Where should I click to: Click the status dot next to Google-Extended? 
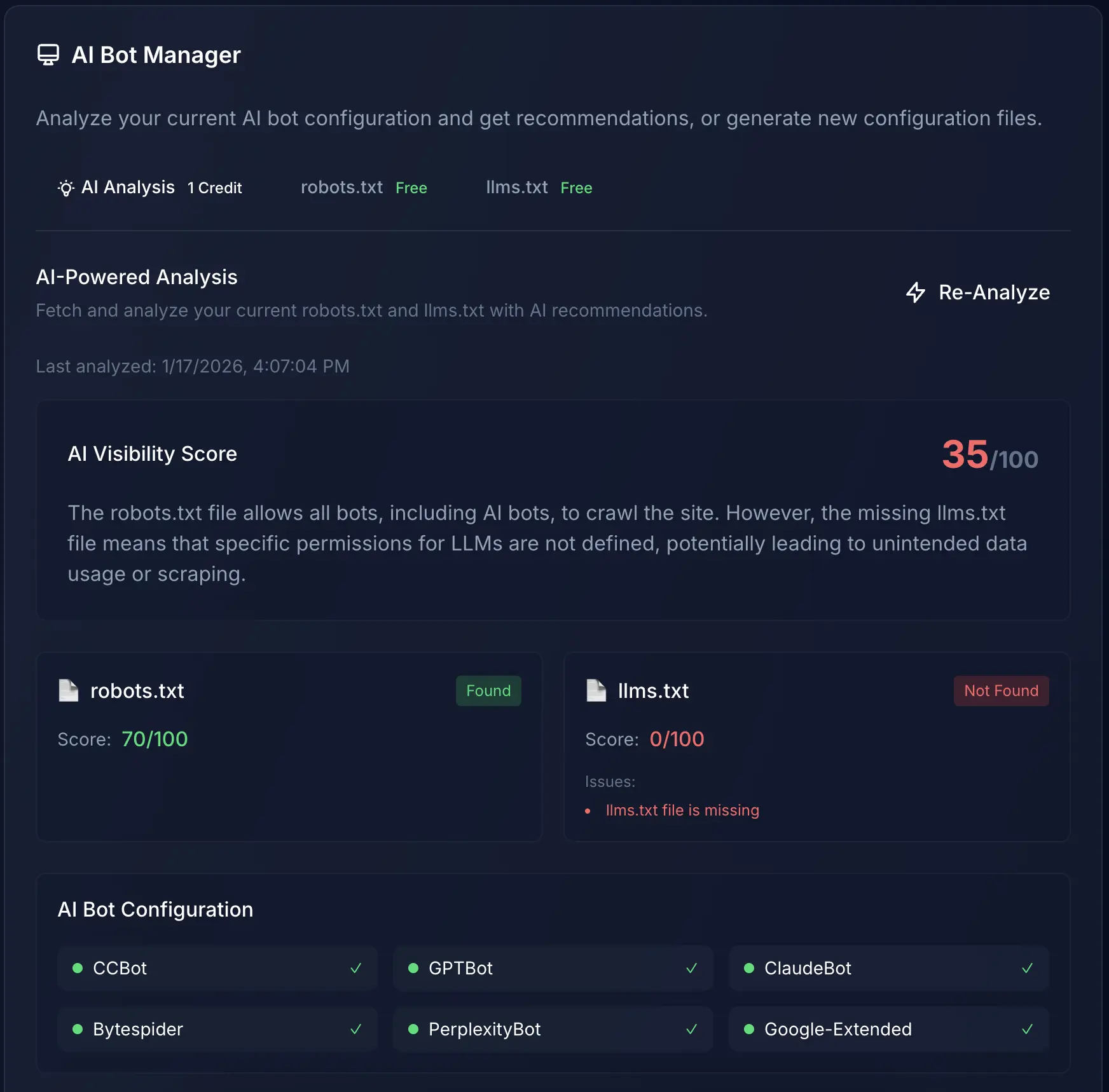[x=750, y=1029]
